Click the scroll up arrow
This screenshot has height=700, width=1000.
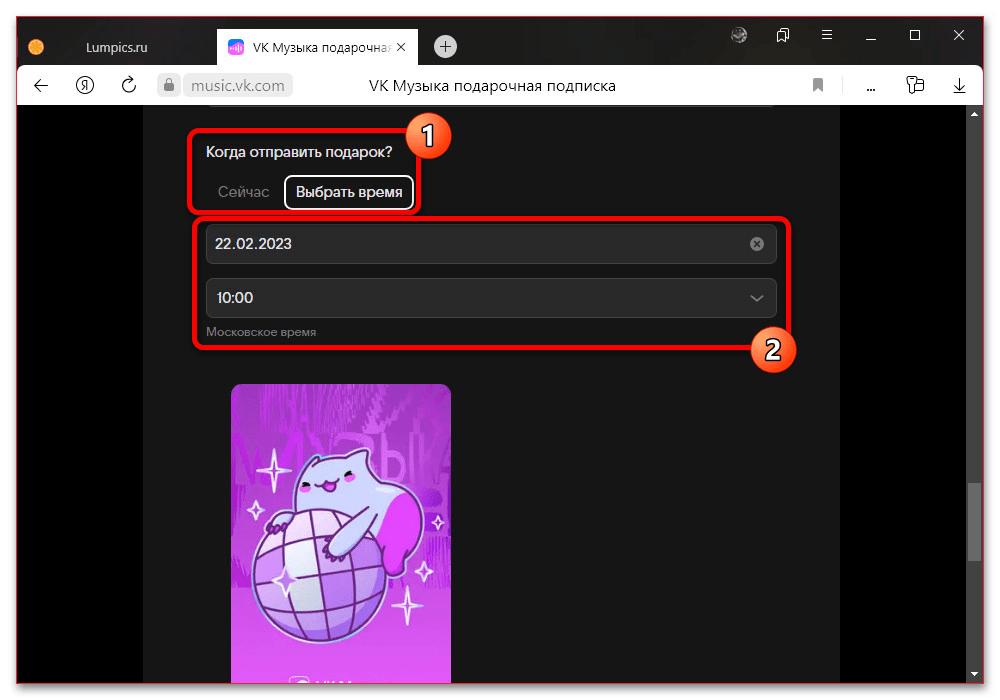[974, 114]
